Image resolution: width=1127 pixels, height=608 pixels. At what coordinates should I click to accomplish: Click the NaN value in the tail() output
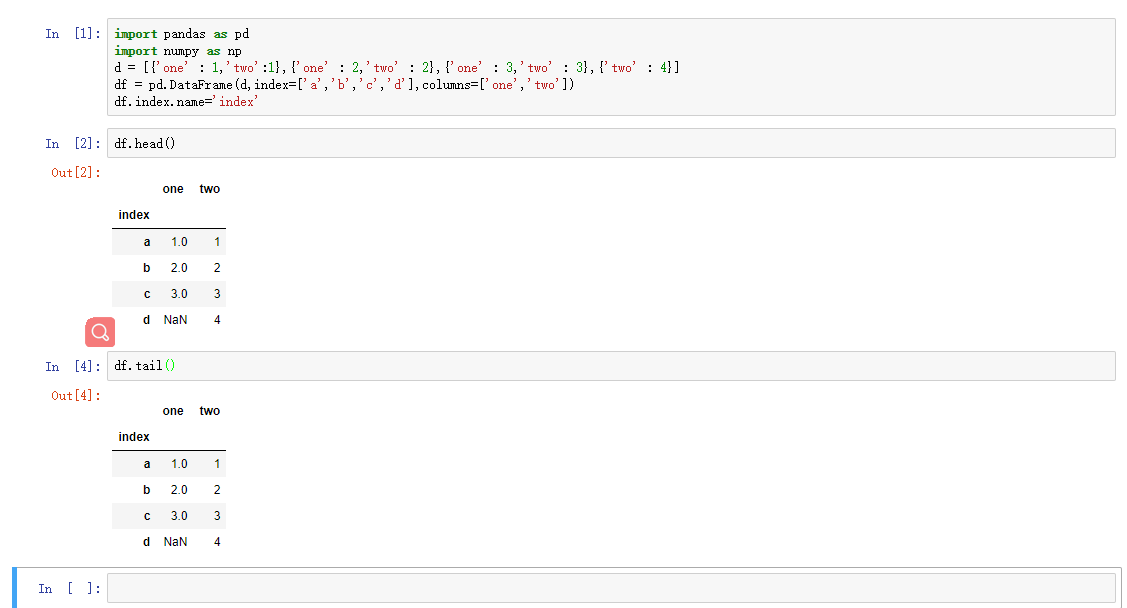pyautogui.click(x=175, y=542)
